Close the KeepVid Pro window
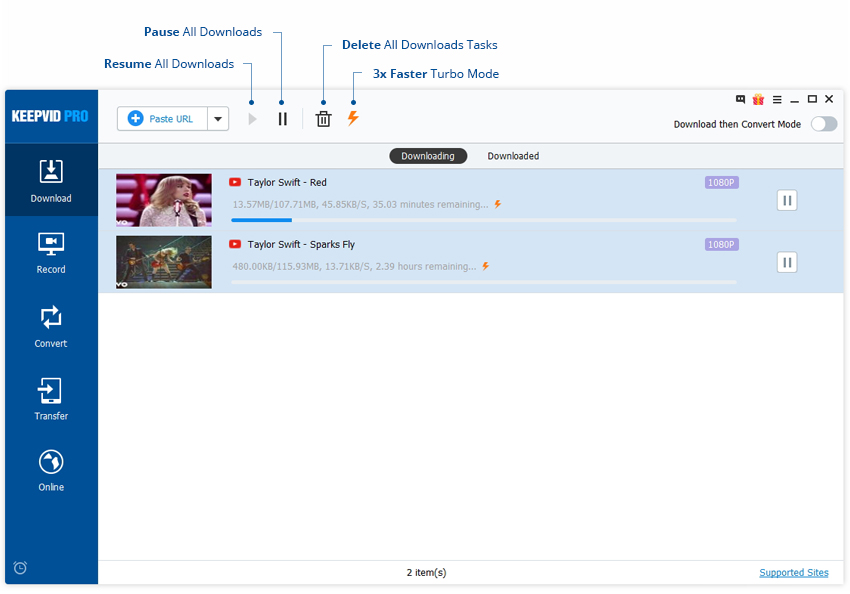 pos(829,99)
